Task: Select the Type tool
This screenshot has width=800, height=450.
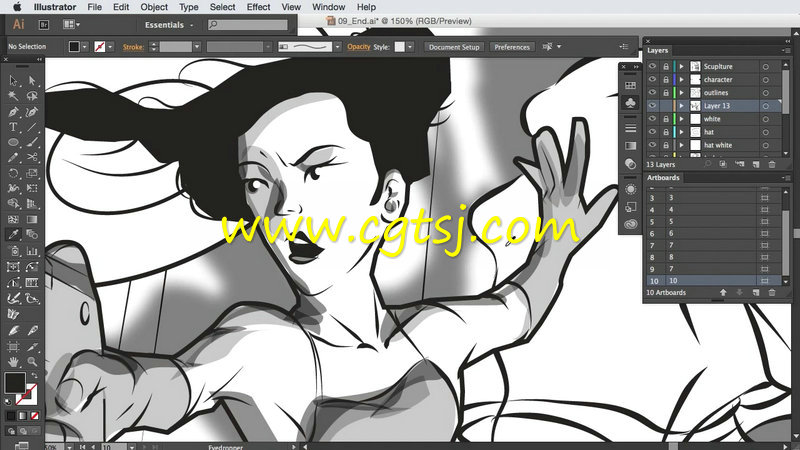Action: pyautogui.click(x=13, y=127)
